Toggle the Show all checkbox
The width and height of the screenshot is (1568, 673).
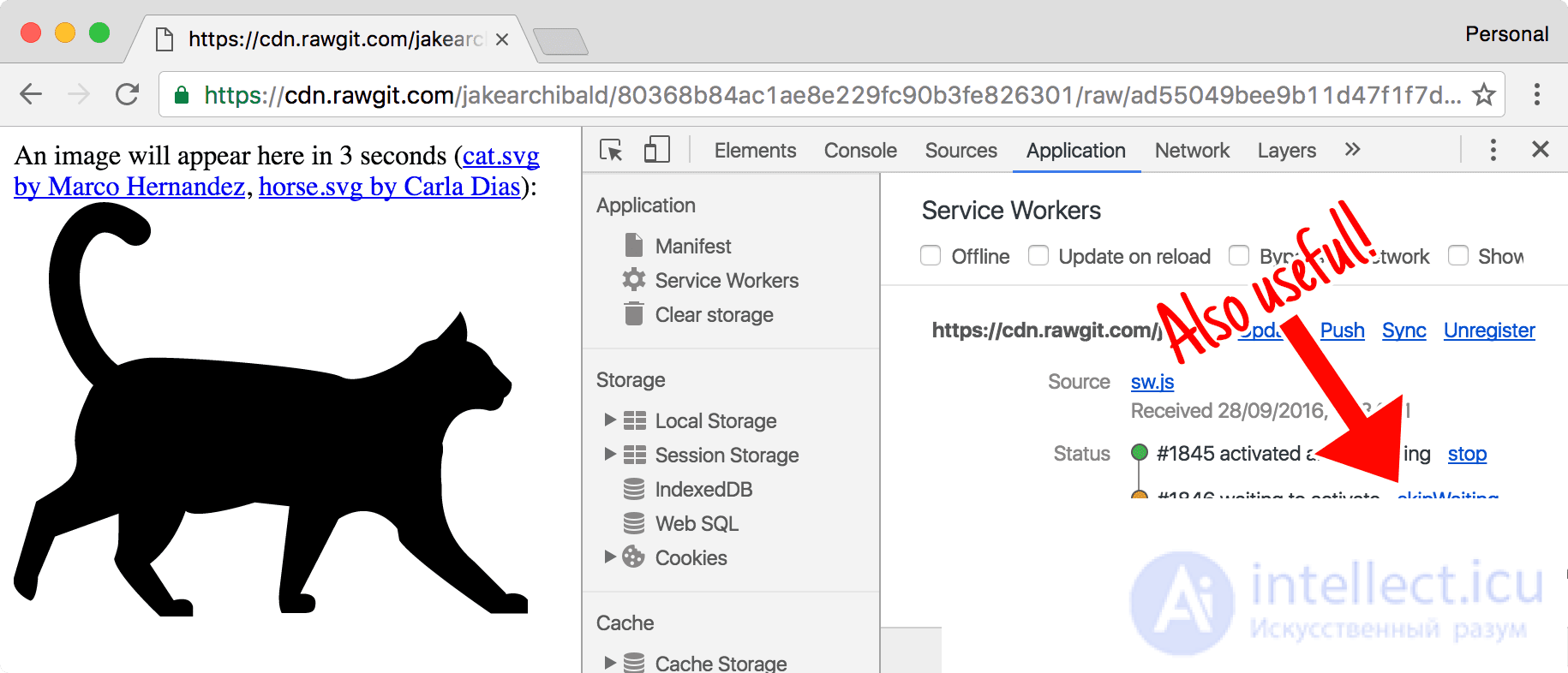(1458, 255)
